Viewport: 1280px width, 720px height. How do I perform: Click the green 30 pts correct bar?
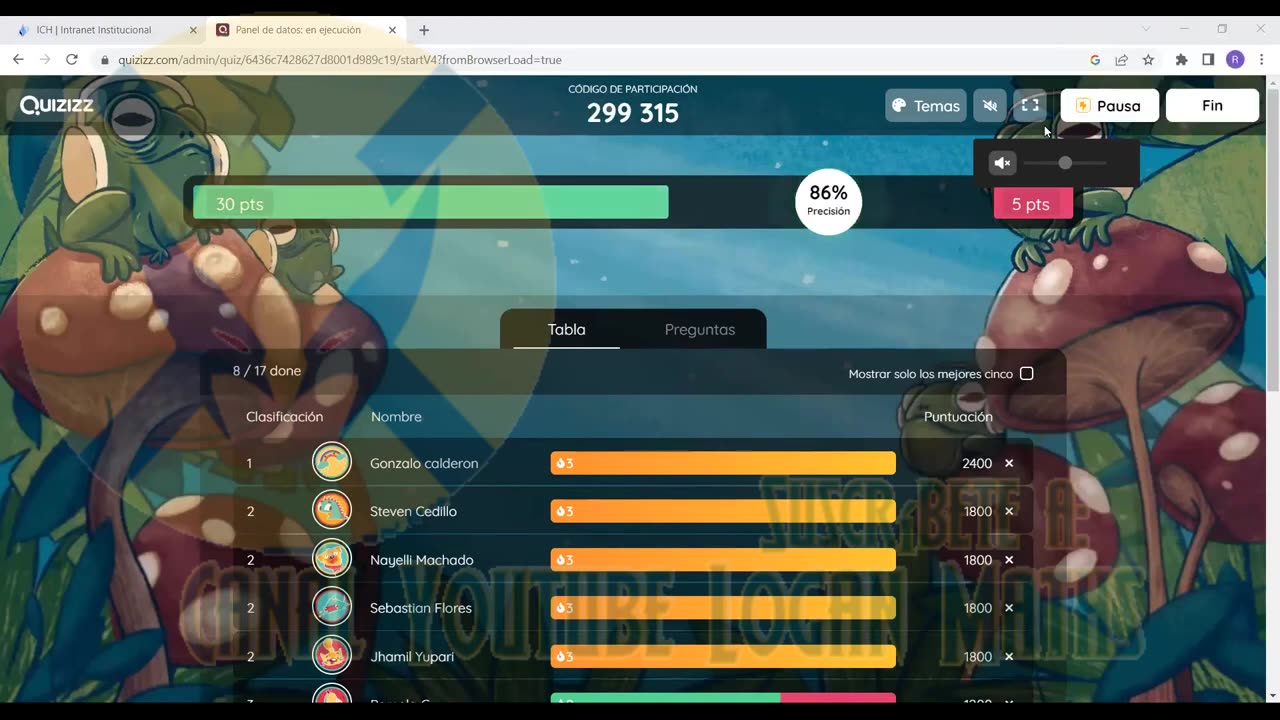click(x=431, y=202)
